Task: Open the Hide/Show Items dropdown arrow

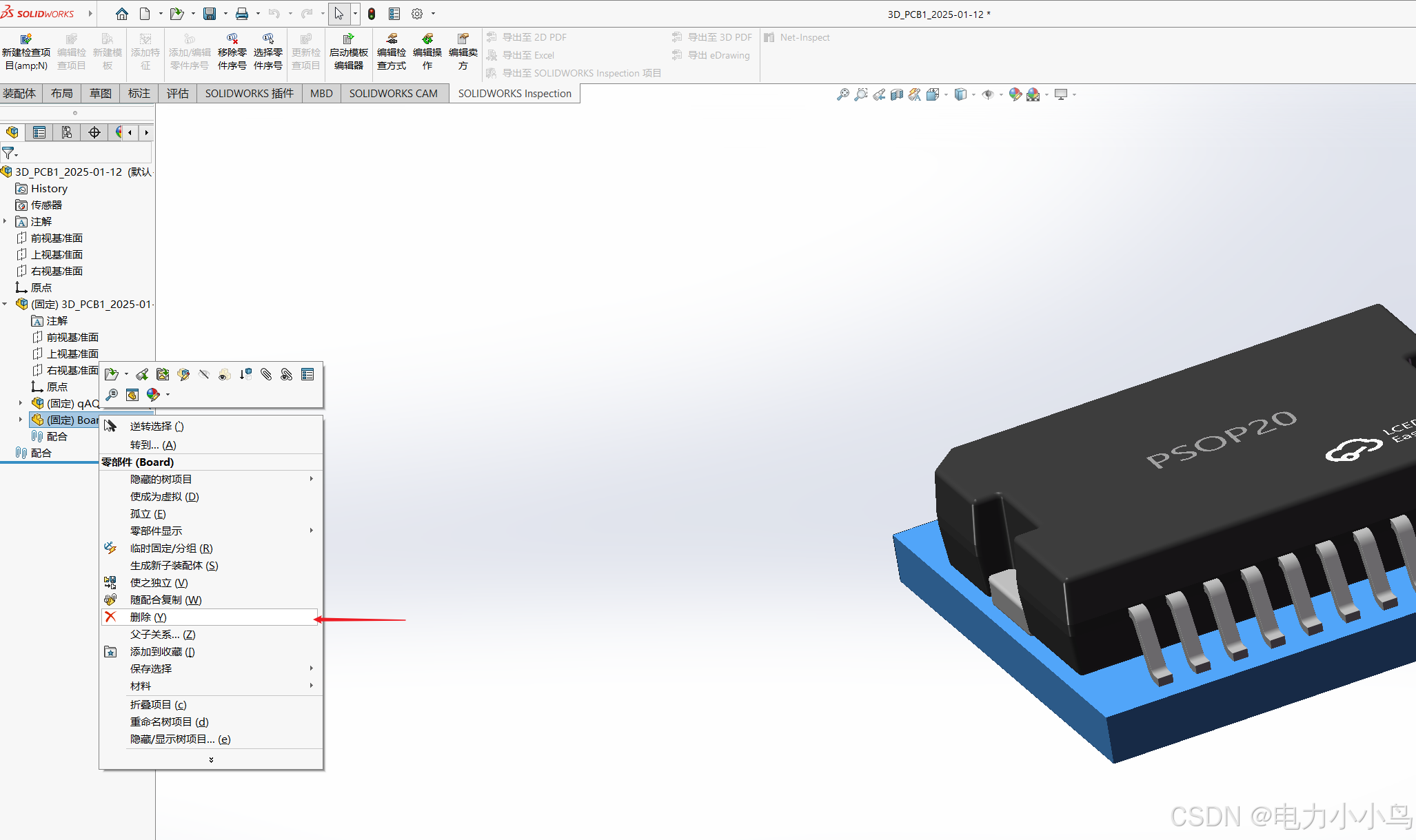Action: tap(1001, 94)
